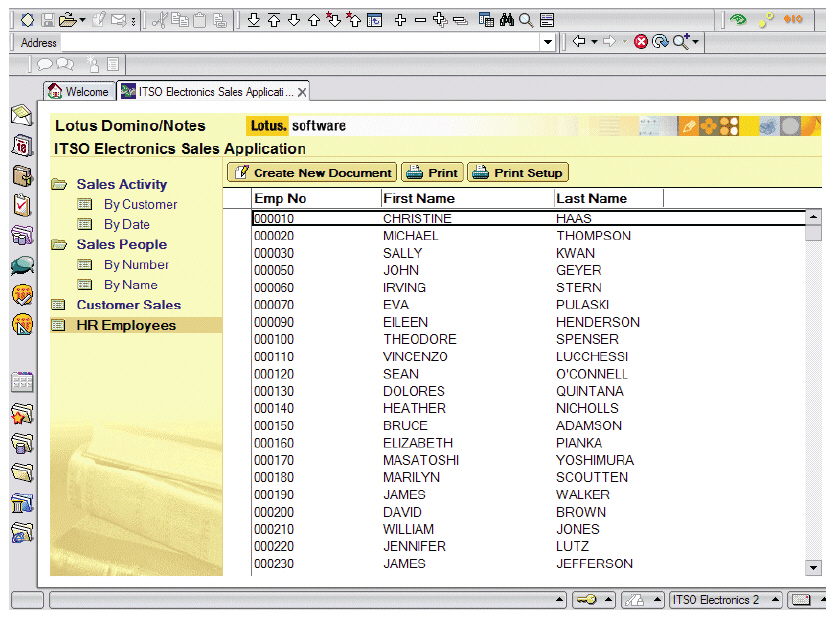The image size is (834, 618).
Task: Click the key icon in the status bar
Action: pos(587,600)
